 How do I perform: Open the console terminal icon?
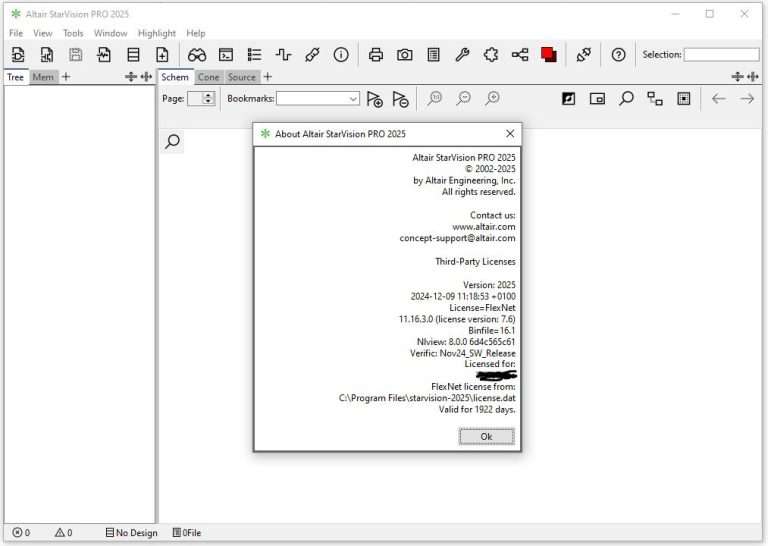[226, 55]
